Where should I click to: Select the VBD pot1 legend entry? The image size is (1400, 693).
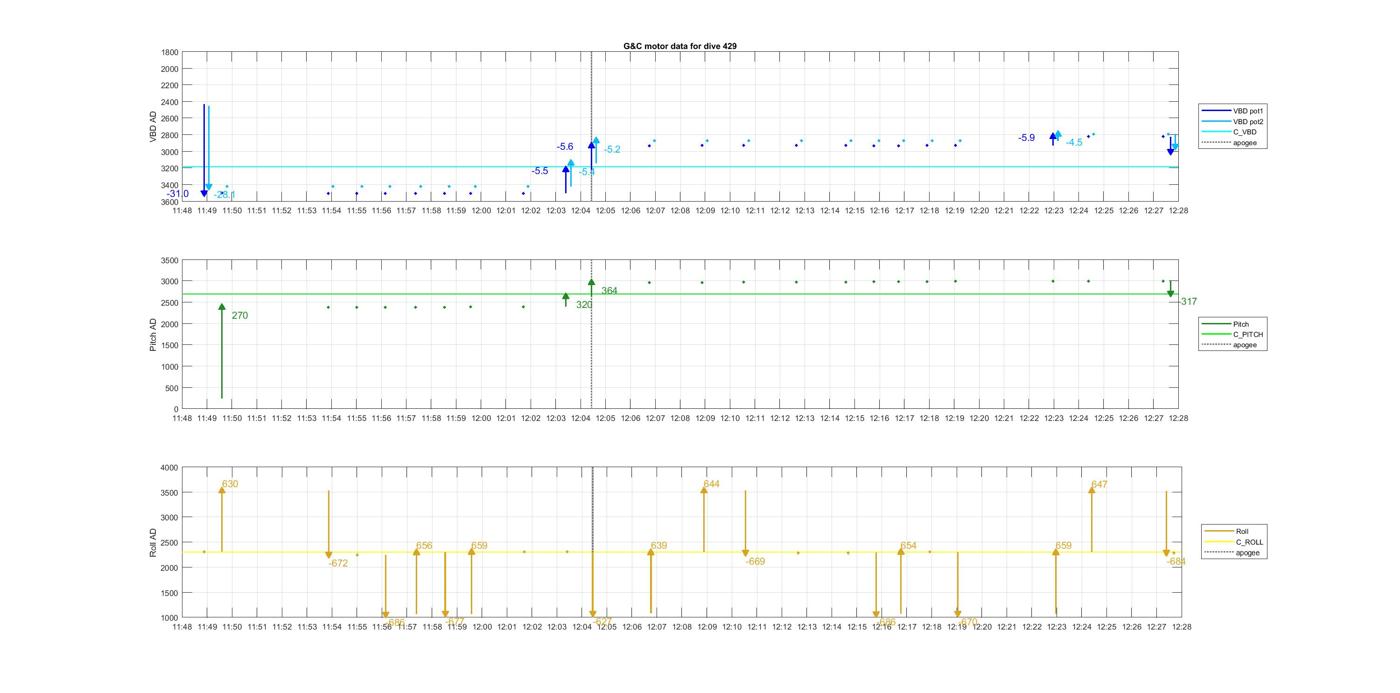coord(1232,111)
